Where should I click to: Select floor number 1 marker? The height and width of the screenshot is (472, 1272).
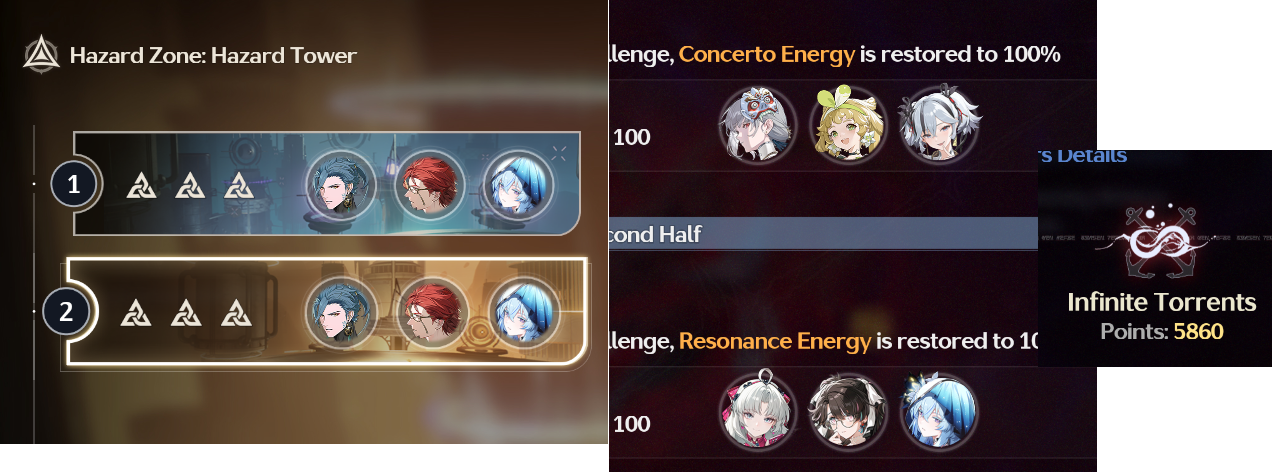(73, 185)
